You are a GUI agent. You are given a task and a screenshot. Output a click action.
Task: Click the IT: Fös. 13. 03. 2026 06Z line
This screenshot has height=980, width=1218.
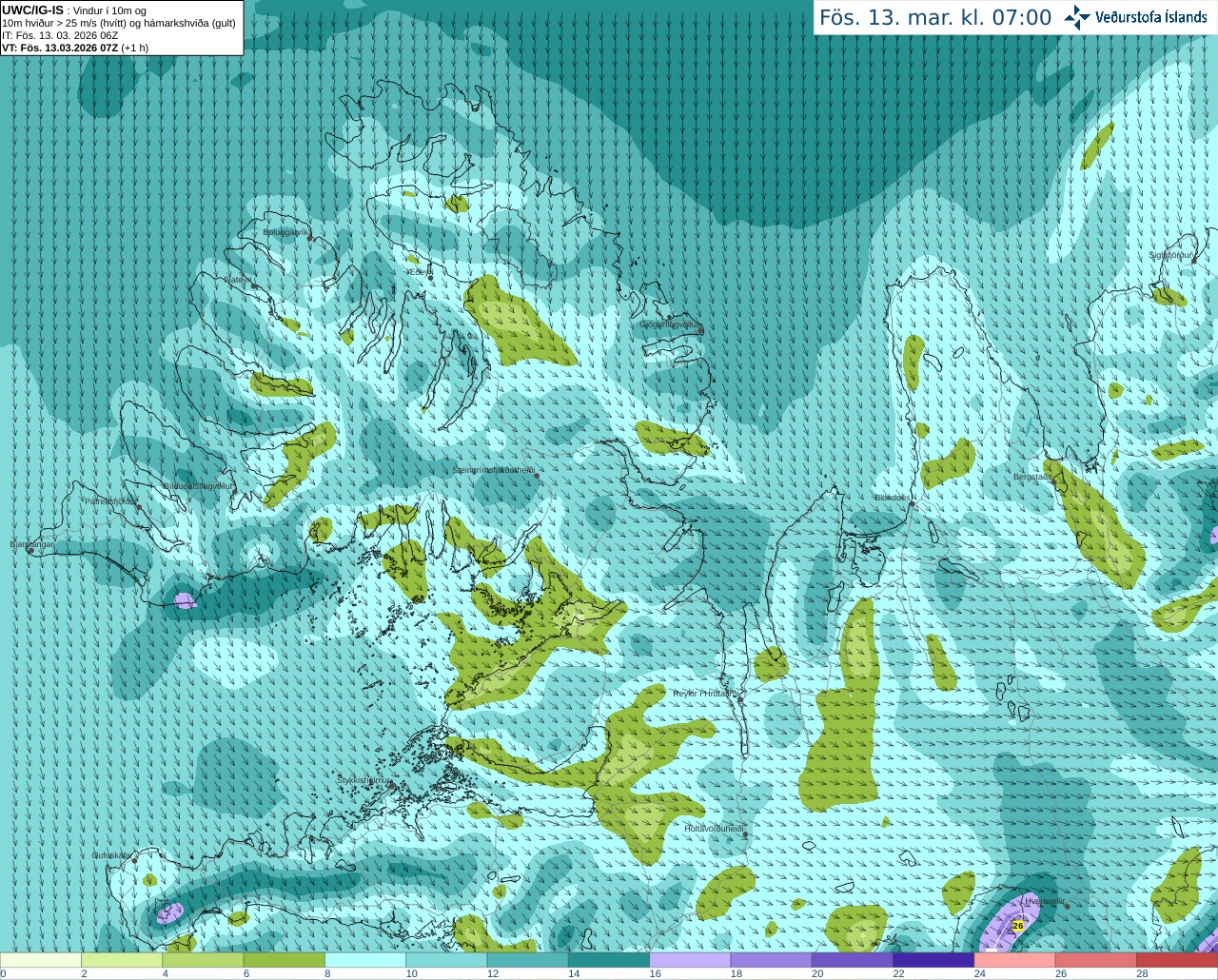tap(60, 35)
